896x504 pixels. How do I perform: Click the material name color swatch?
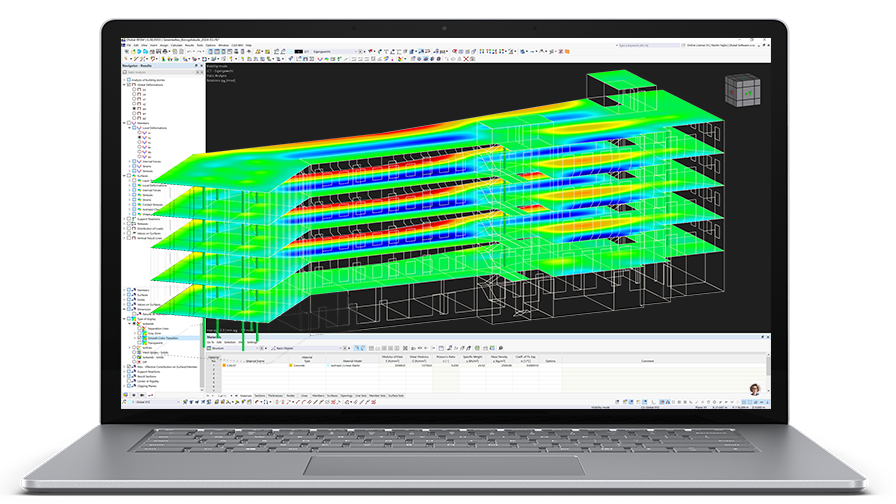click(x=224, y=365)
